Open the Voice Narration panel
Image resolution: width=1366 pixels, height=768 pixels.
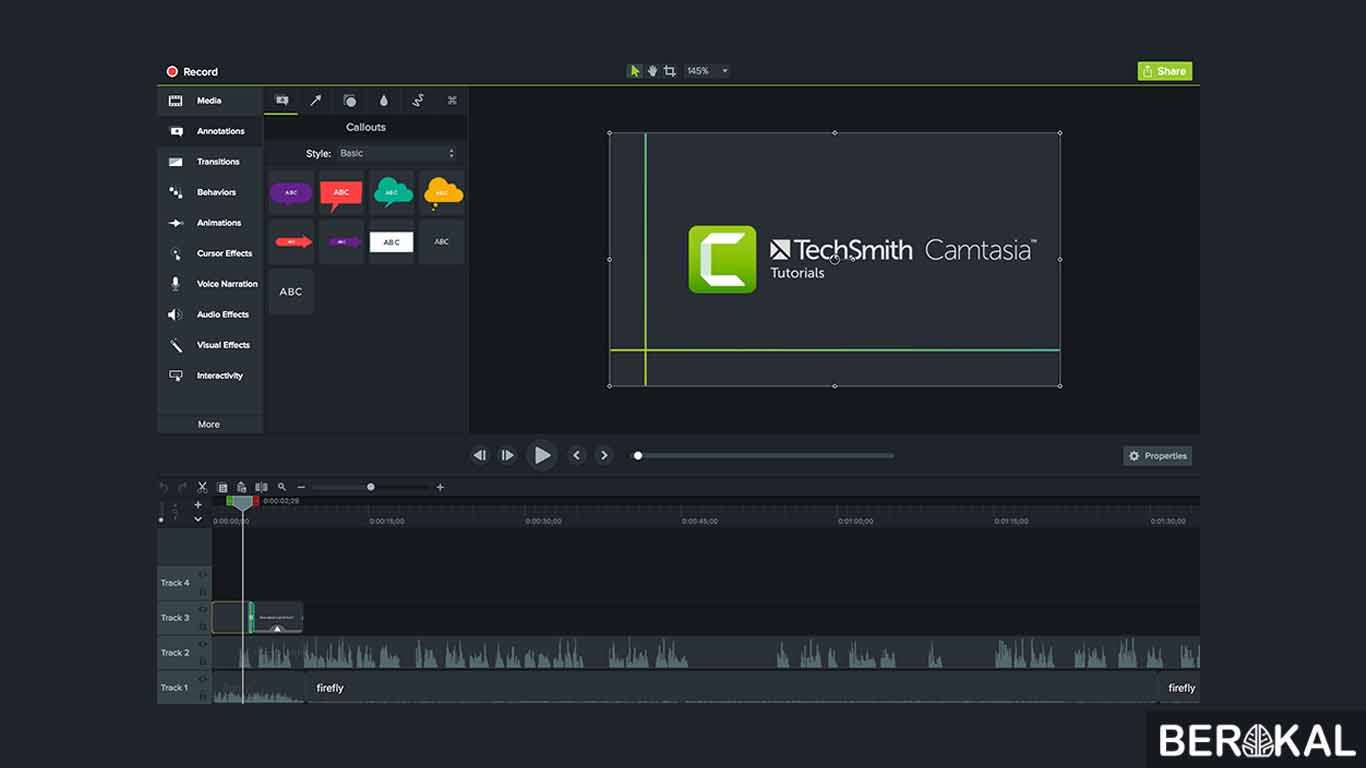pyautogui.click(x=210, y=283)
